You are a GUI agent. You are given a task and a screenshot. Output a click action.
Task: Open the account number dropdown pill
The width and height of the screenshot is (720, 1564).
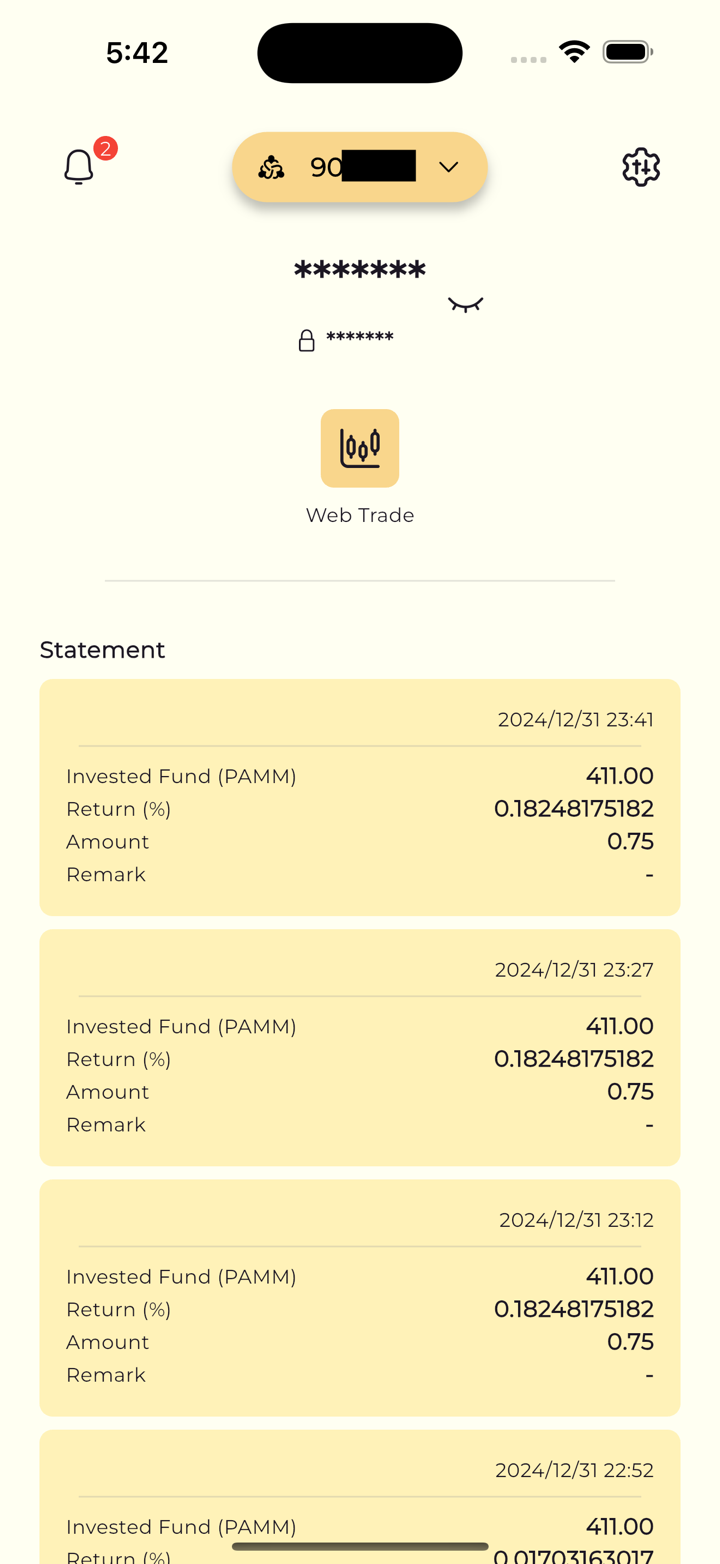[360, 167]
